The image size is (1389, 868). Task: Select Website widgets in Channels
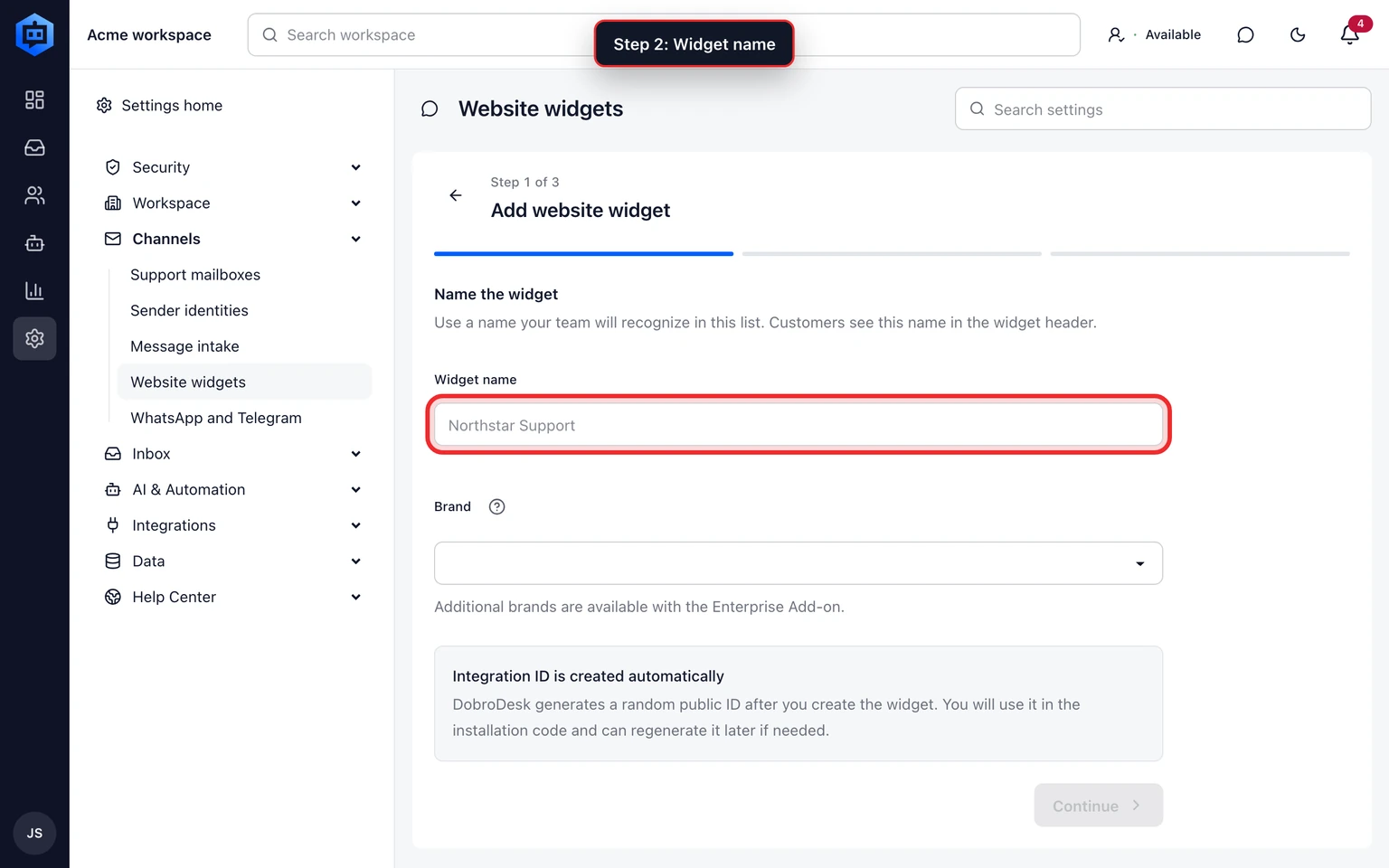point(244,382)
